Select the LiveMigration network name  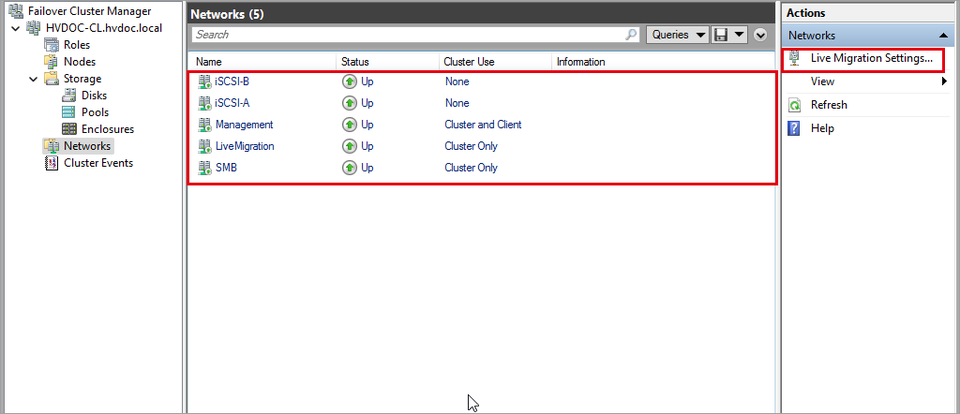(245, 146)
